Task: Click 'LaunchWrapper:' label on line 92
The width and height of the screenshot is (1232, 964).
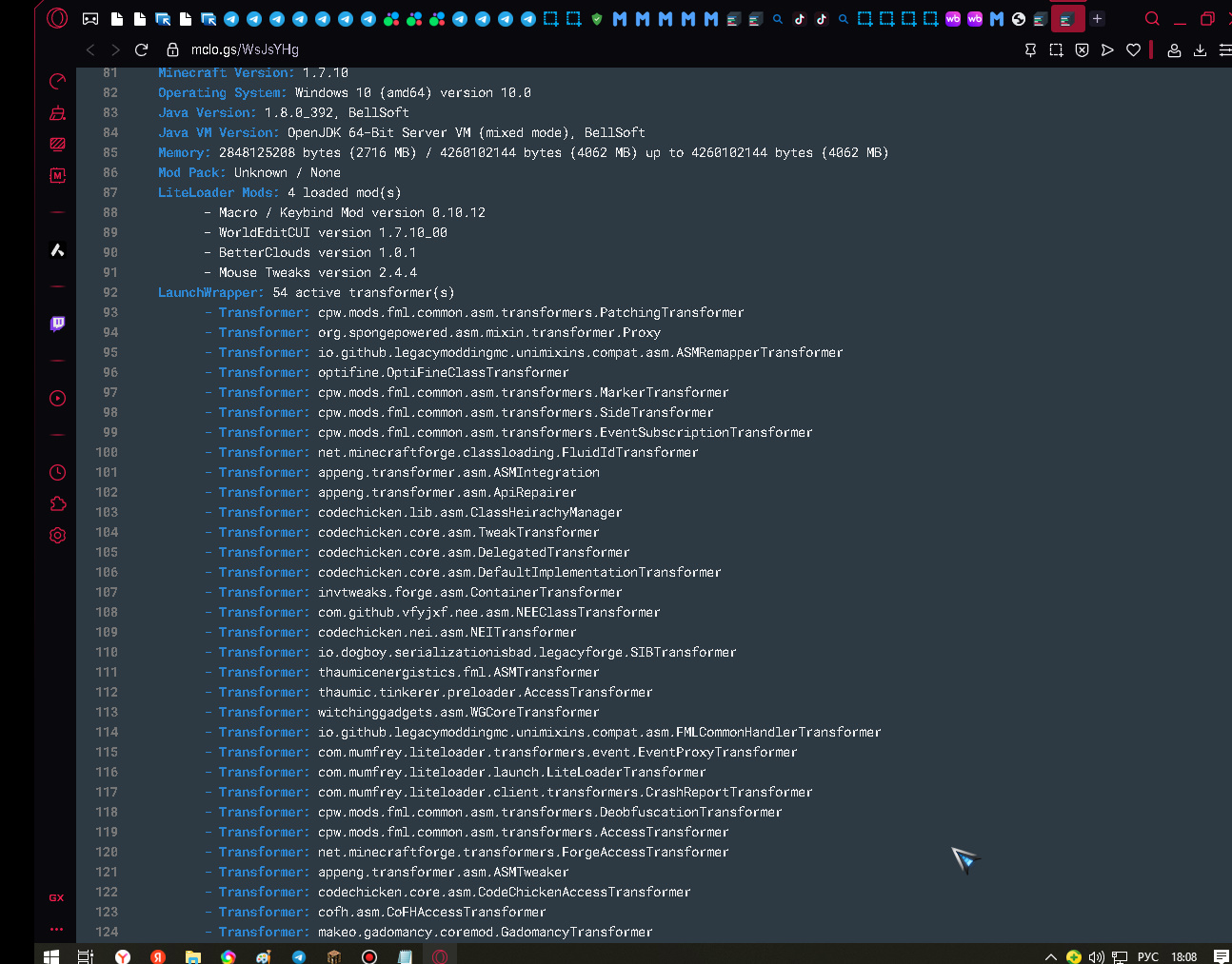Action: tap(211, 293)
